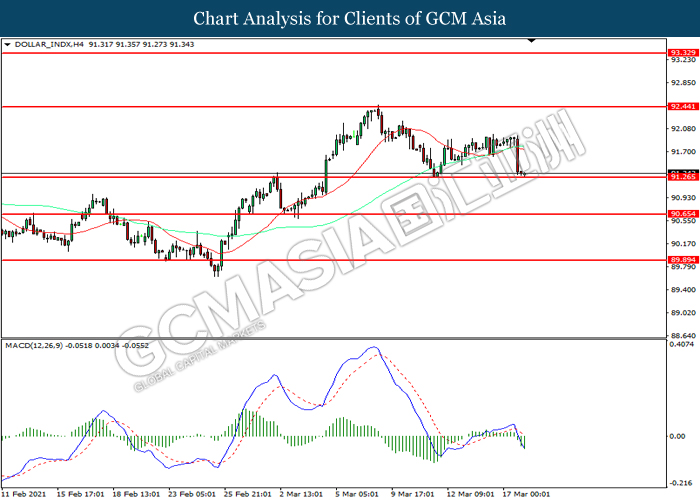700x500 pixels.
Task: Click the 25 Feb 21:01 time label
Action: pyautogui.click(x=248, y=494)
